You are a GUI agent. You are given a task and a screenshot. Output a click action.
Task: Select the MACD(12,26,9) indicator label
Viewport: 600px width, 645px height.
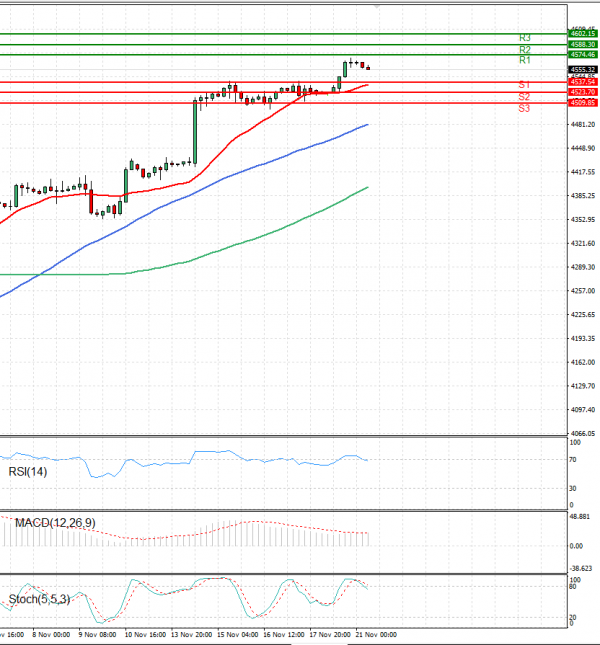55,523
